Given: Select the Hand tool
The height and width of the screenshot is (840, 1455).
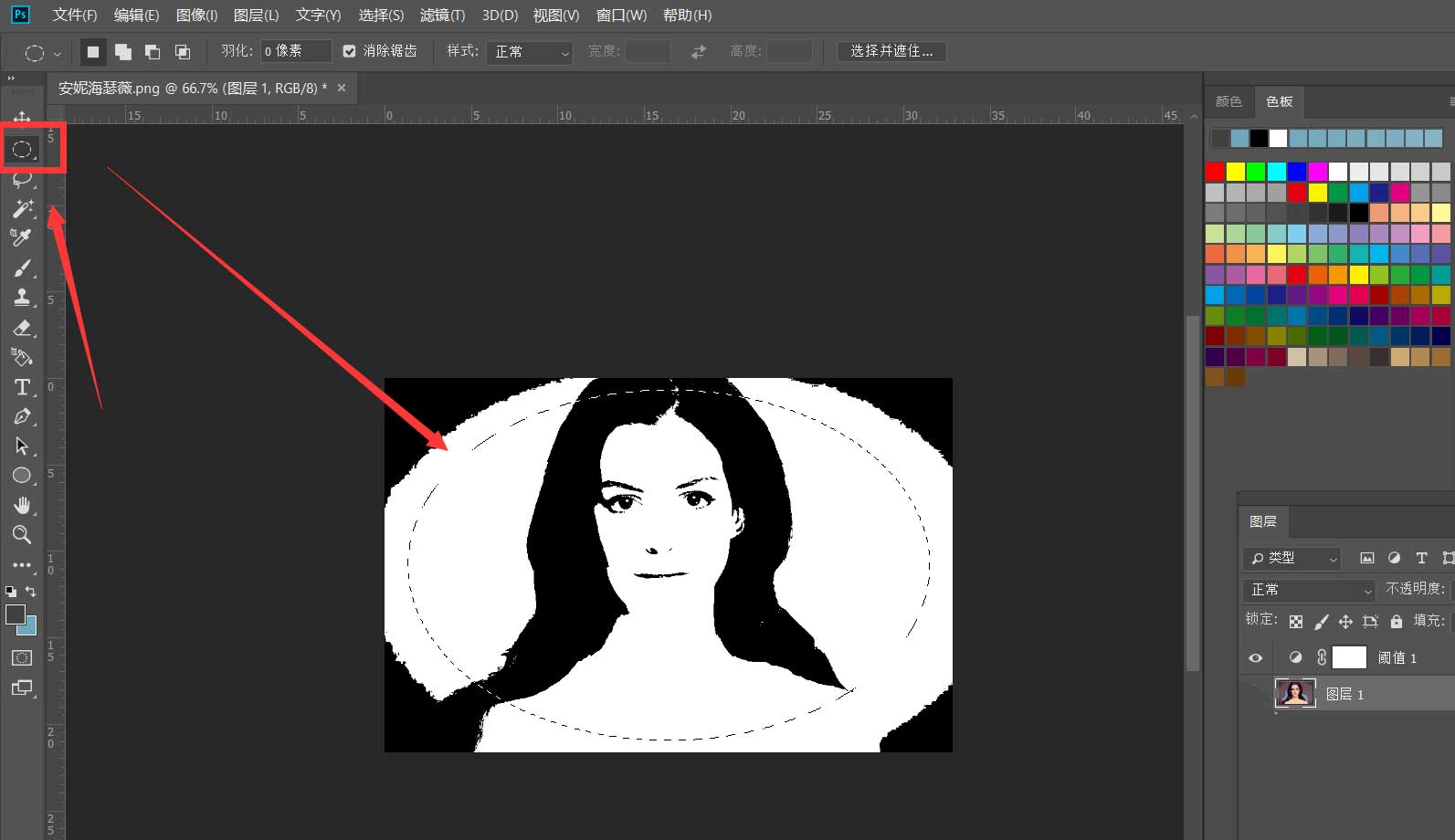Looking at the screenshot, I should click(22, 505).
